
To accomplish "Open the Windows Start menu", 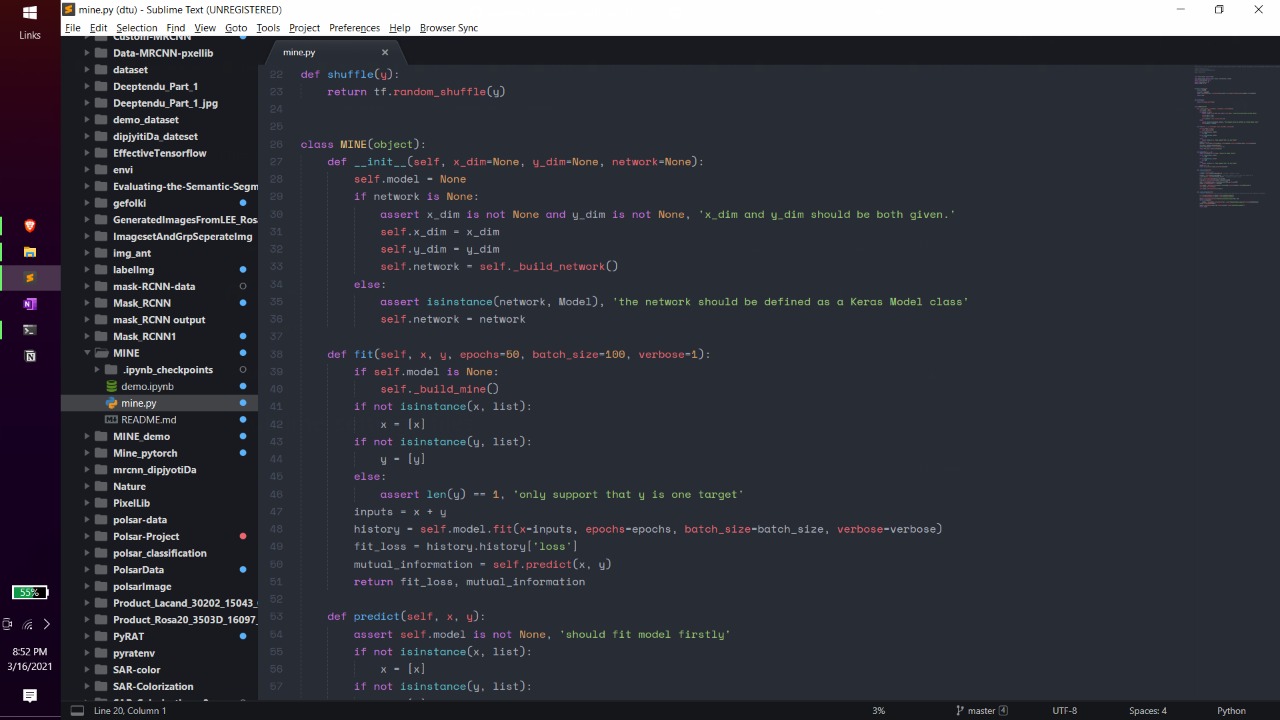I will (30, 12).
